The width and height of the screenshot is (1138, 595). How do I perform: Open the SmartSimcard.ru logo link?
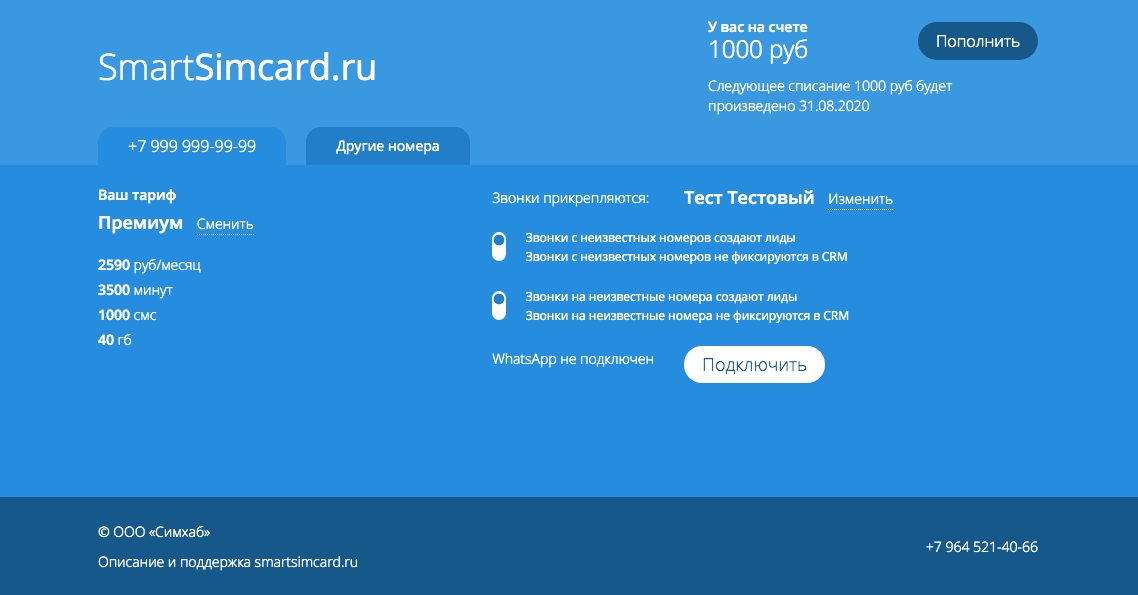coord(237,67)
